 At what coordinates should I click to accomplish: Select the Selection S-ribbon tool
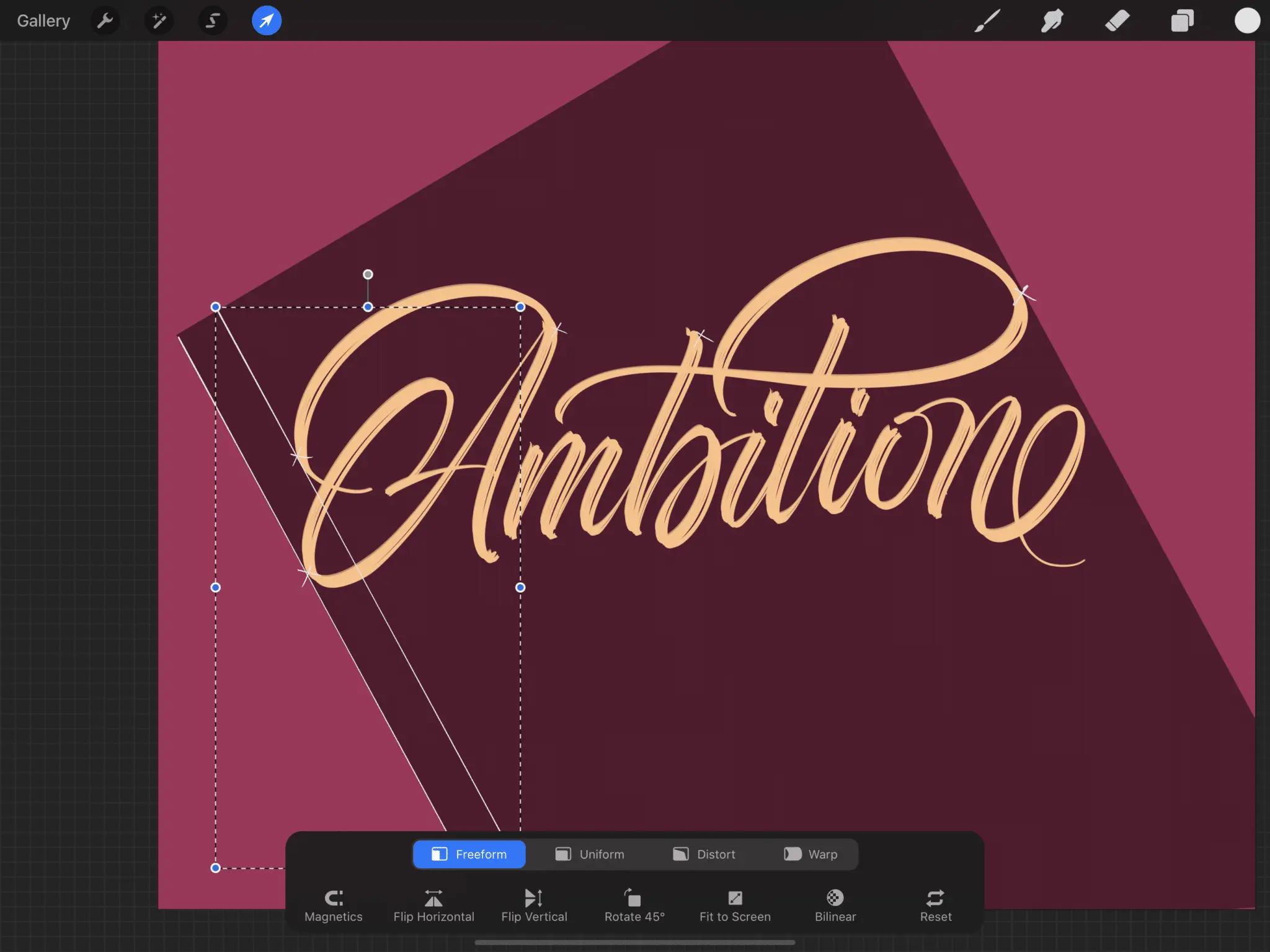click(x=212, y=21)
